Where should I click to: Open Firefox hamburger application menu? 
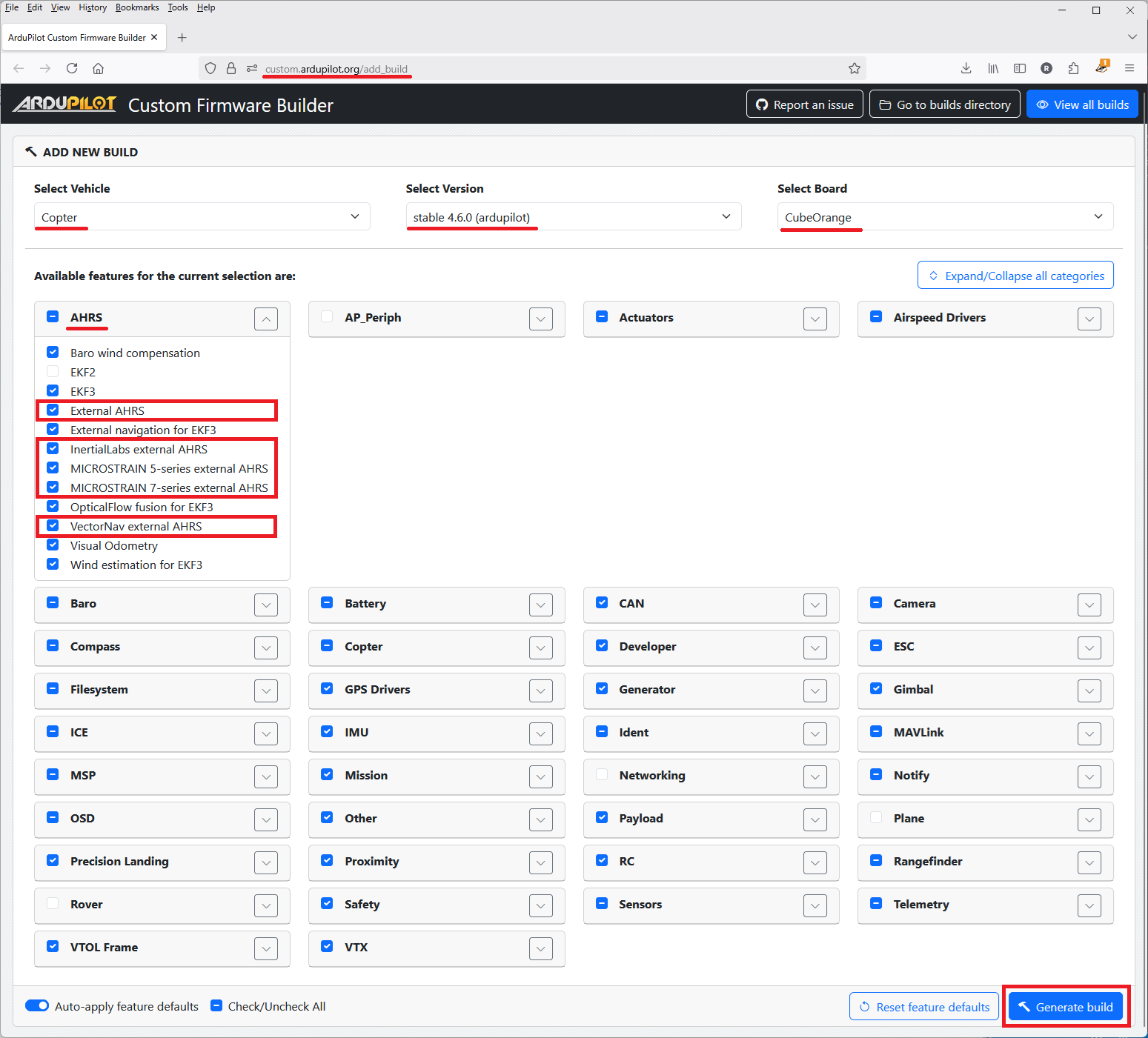tap(1129, 68)
